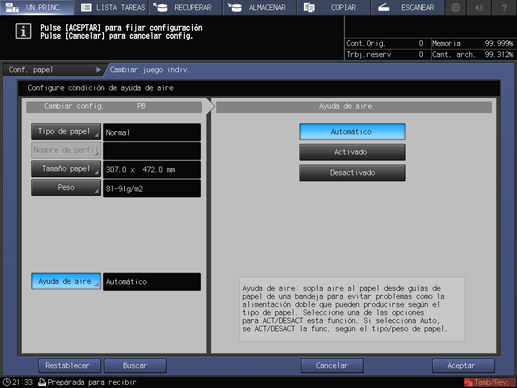The height and width of the screenshot is (388, 517).
Task: Select the Activado air assist option
Action: 352,152
